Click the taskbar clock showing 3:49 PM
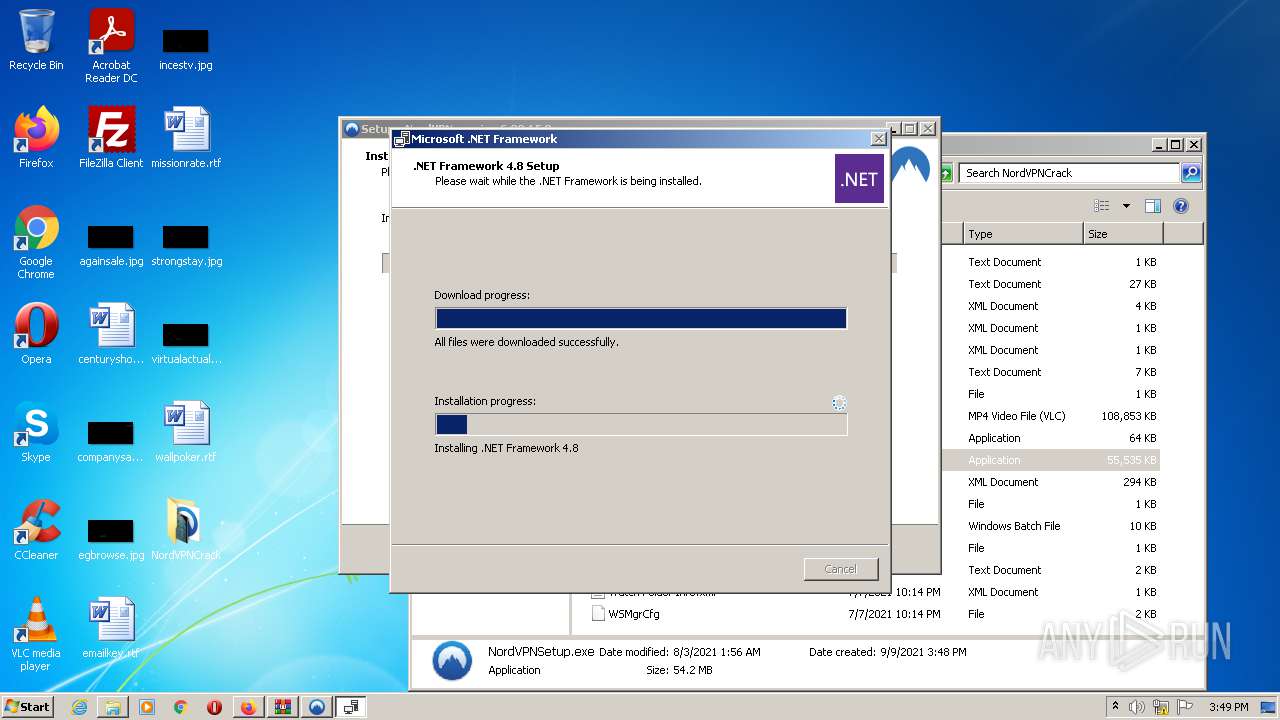Screen dimensions: 1280x720 point(1228,707)
